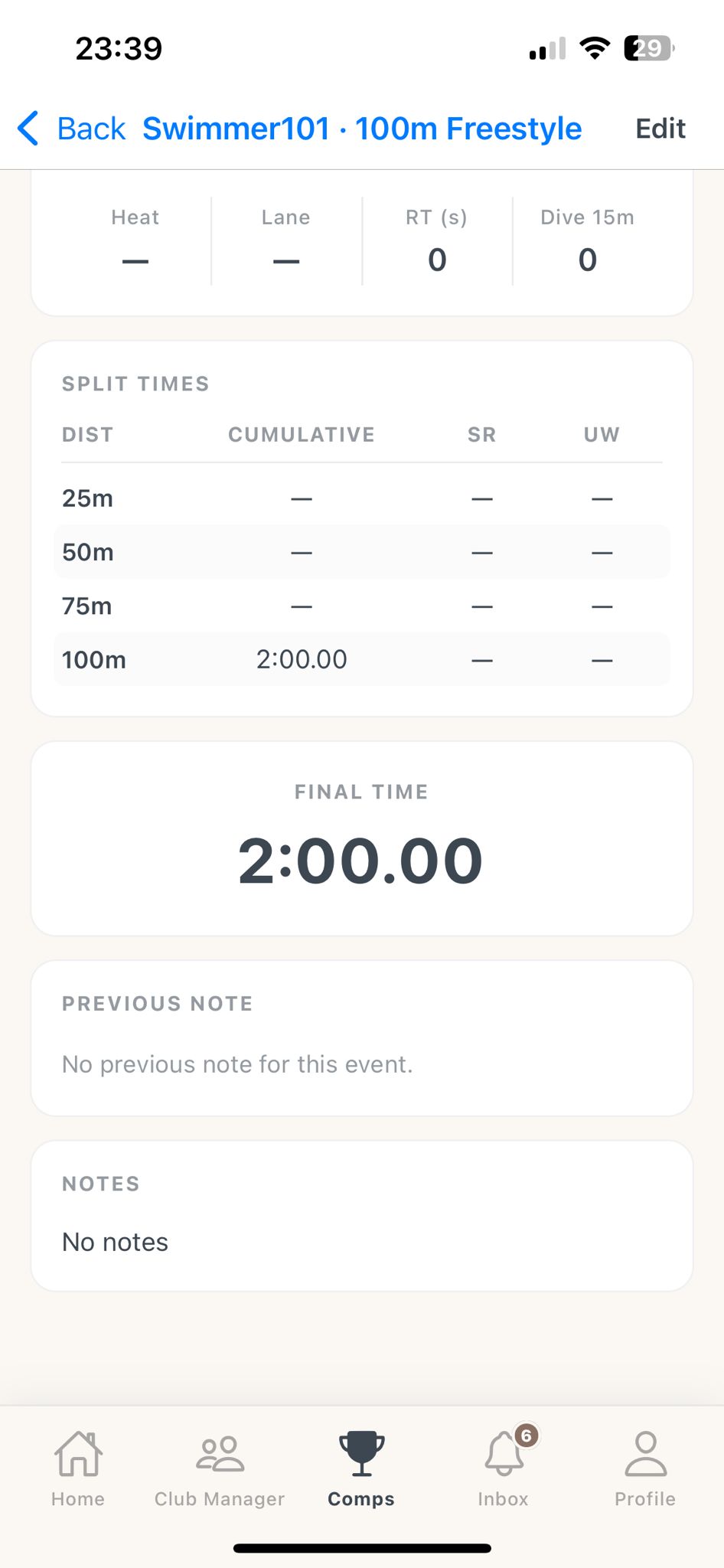724x1568 pixels.
Task: Tap the notification badge showing 6
Action: click(526, 1436)
